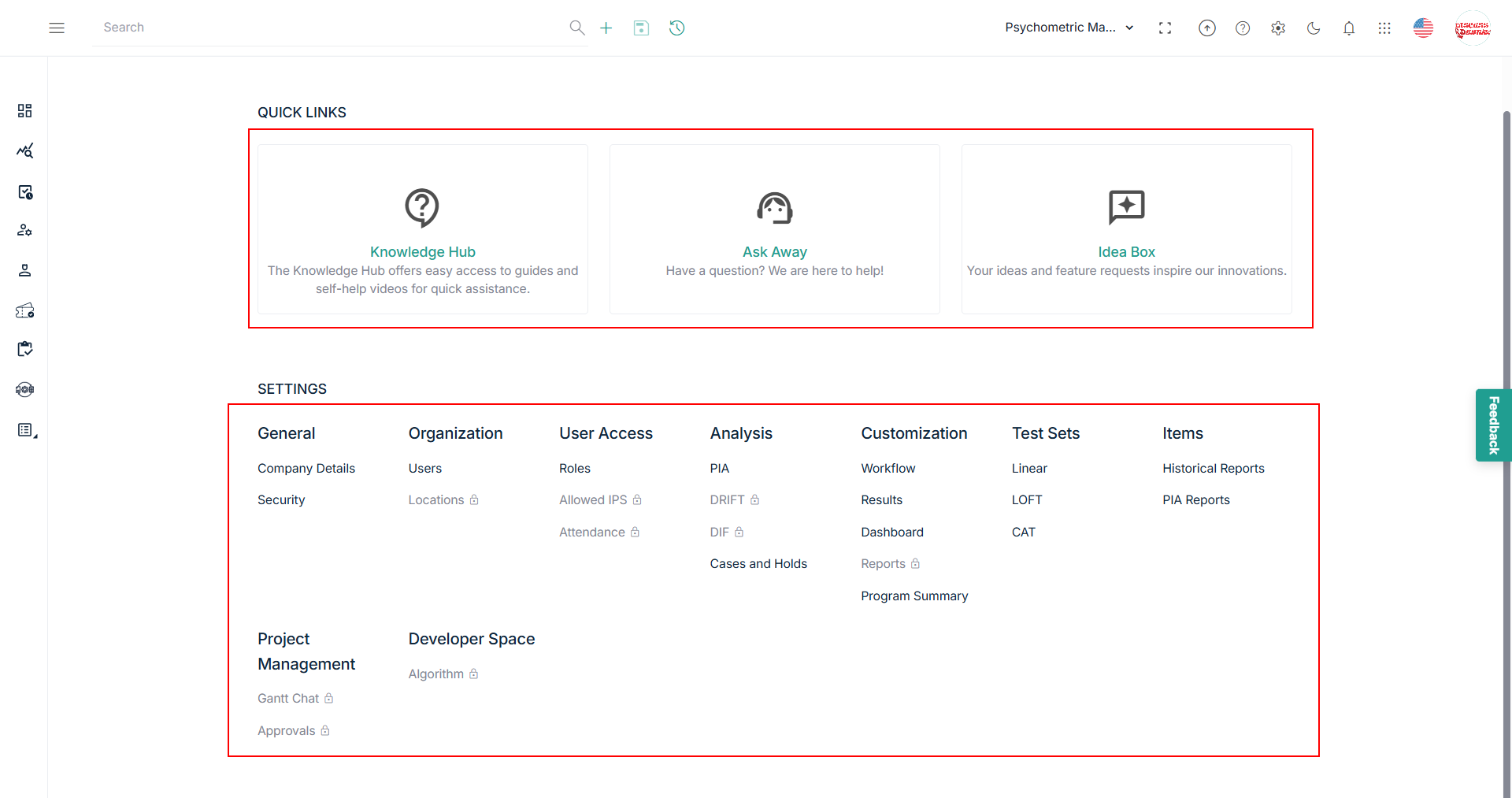This screenshot has height=798, width=1512.
Task: Open the notifications bell
Action: pos(1348,28)
